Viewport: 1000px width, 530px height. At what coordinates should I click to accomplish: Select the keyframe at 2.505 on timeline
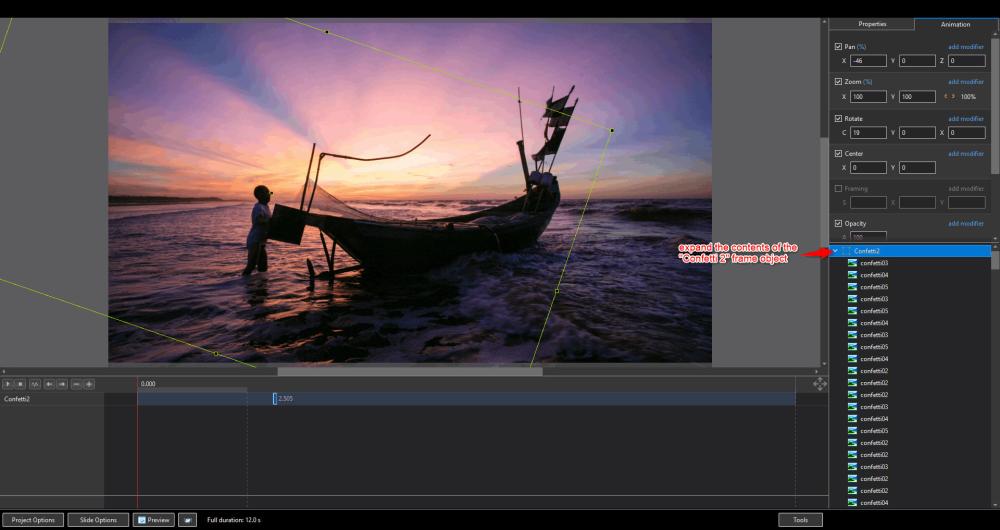coord(275,399)
